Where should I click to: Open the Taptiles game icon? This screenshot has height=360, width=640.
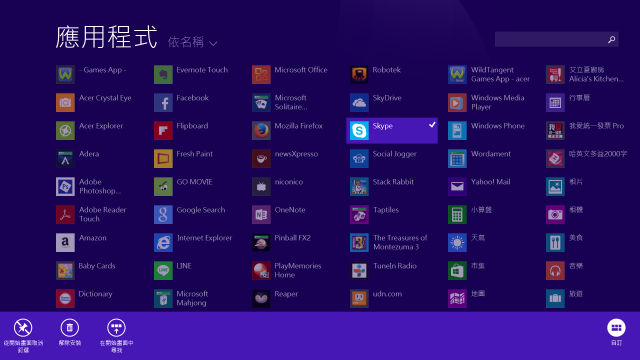359,214
